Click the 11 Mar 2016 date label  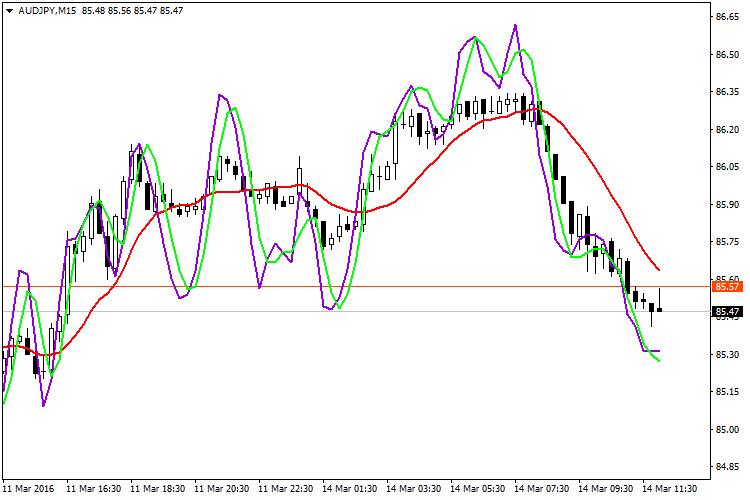(x=27, y=489)
